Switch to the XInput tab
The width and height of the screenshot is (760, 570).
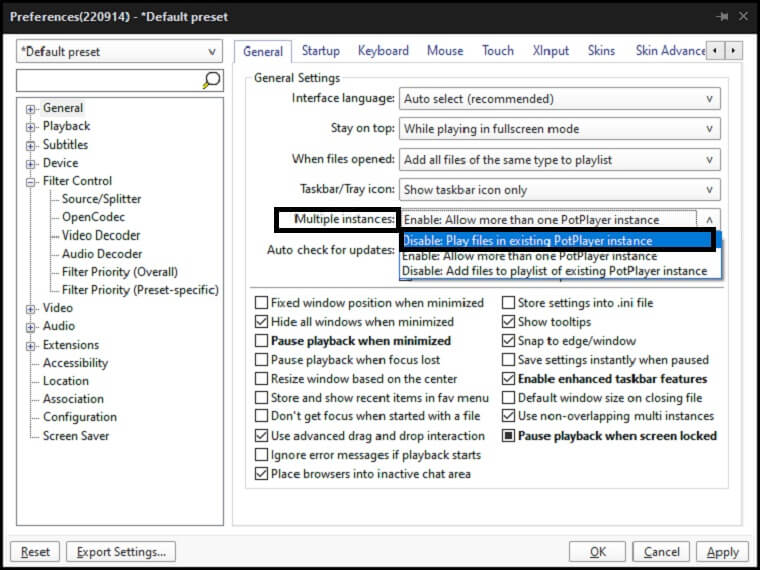(x=551, y=51)
